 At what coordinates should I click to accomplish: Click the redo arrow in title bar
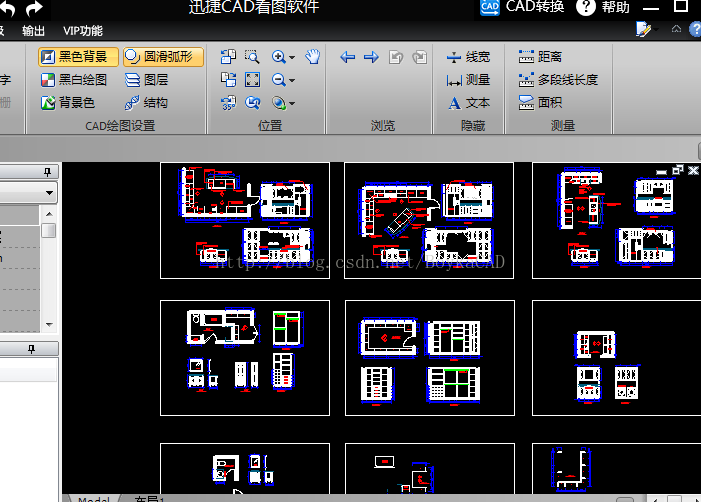[x=34, y=8]
